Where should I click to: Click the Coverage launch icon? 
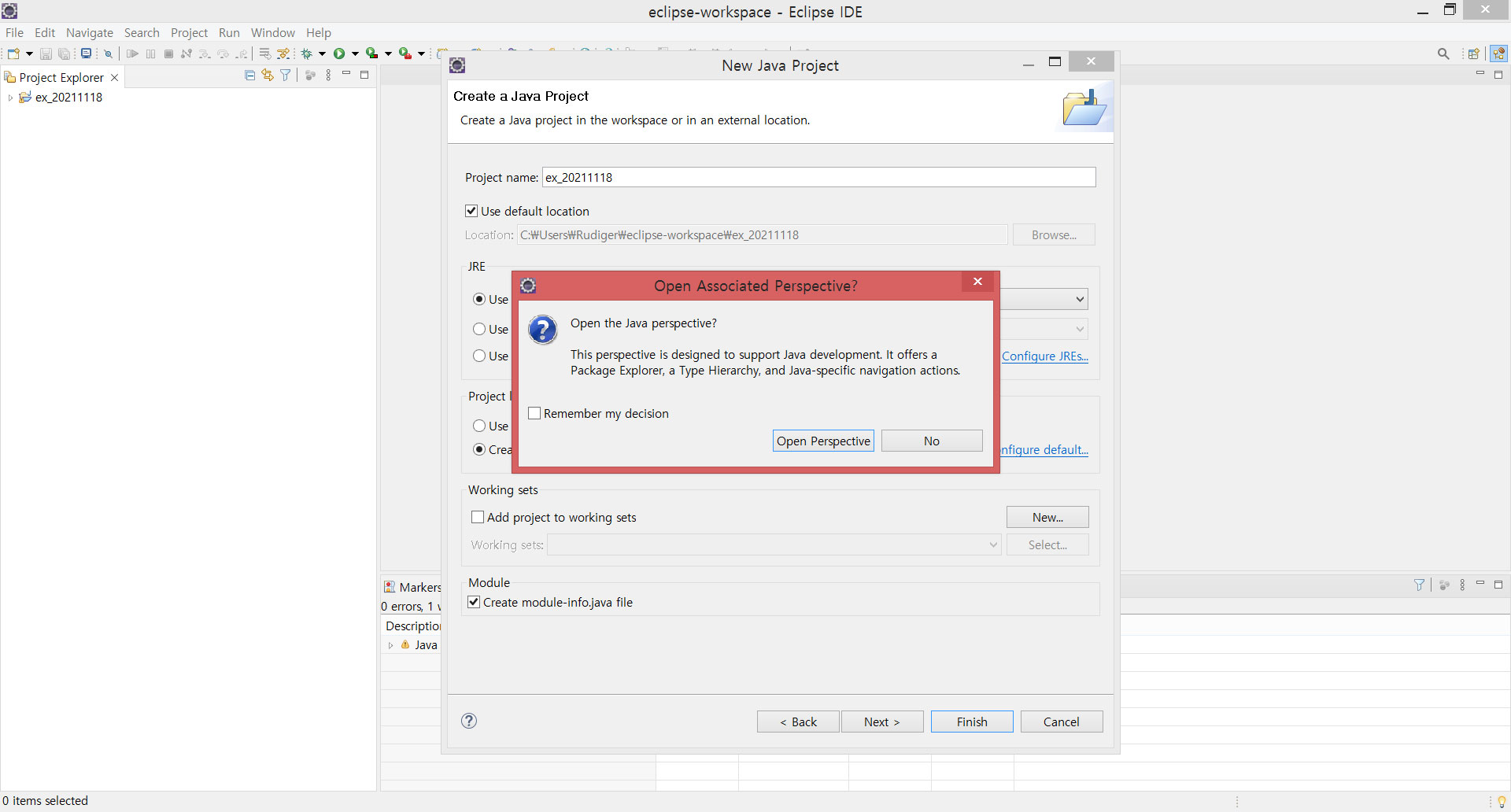372,54
